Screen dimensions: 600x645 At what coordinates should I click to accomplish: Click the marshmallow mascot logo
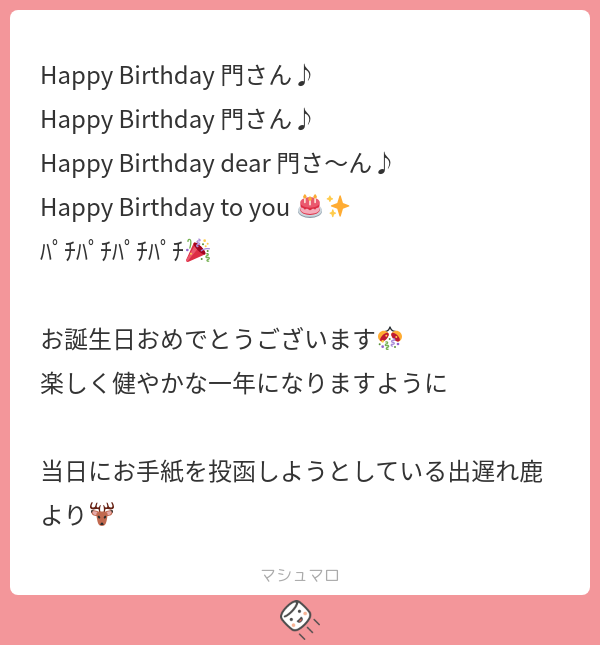coord(299,619)
